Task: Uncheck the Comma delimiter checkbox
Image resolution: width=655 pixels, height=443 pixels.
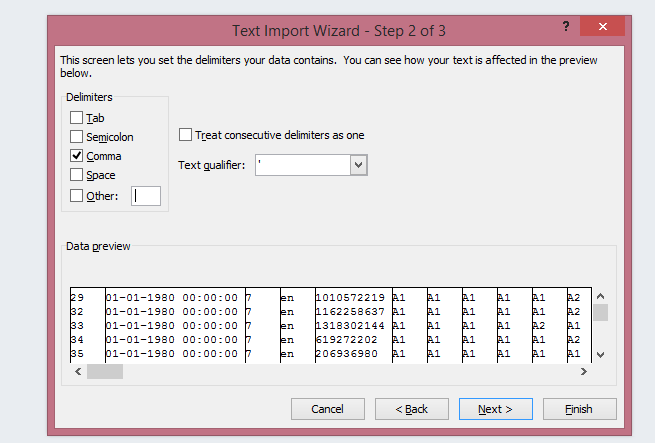Action: pyautogui.click(x=77, y=156)
